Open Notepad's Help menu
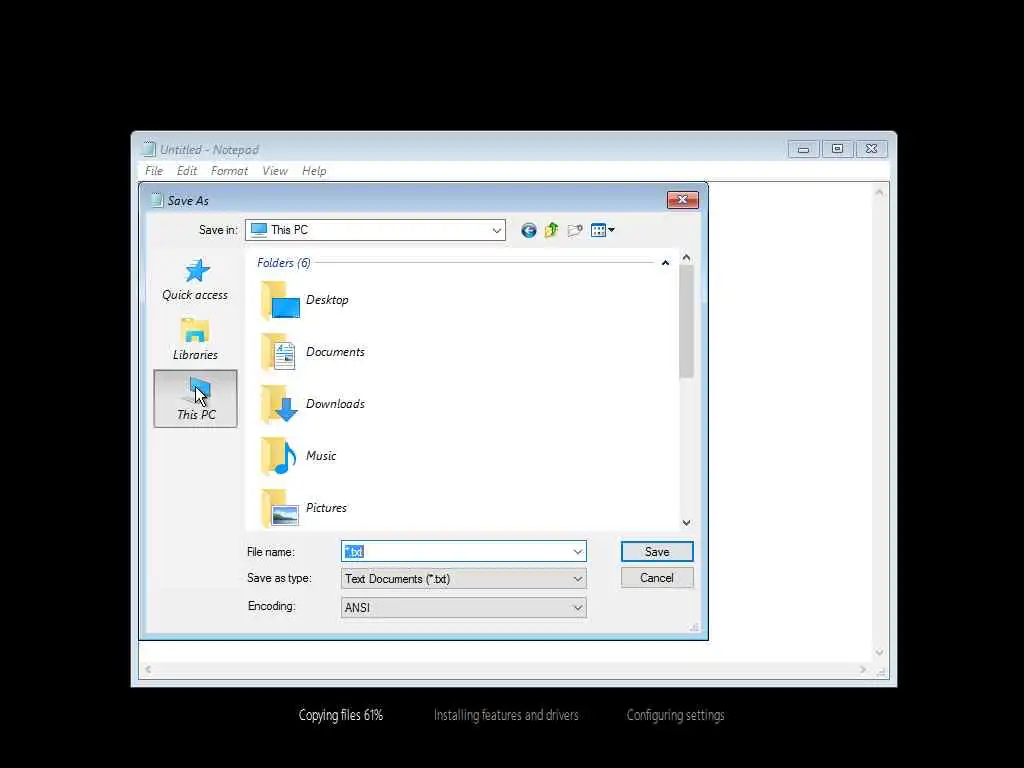Viewport: 1024px width, 768px height. [314, 171]
